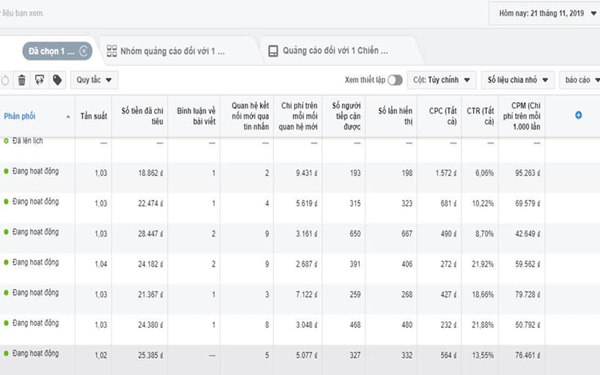Image resolution: width=600 pixels, height=375 pixels.
Task: Click the export/share icon in toolbar
Action: 39,80
